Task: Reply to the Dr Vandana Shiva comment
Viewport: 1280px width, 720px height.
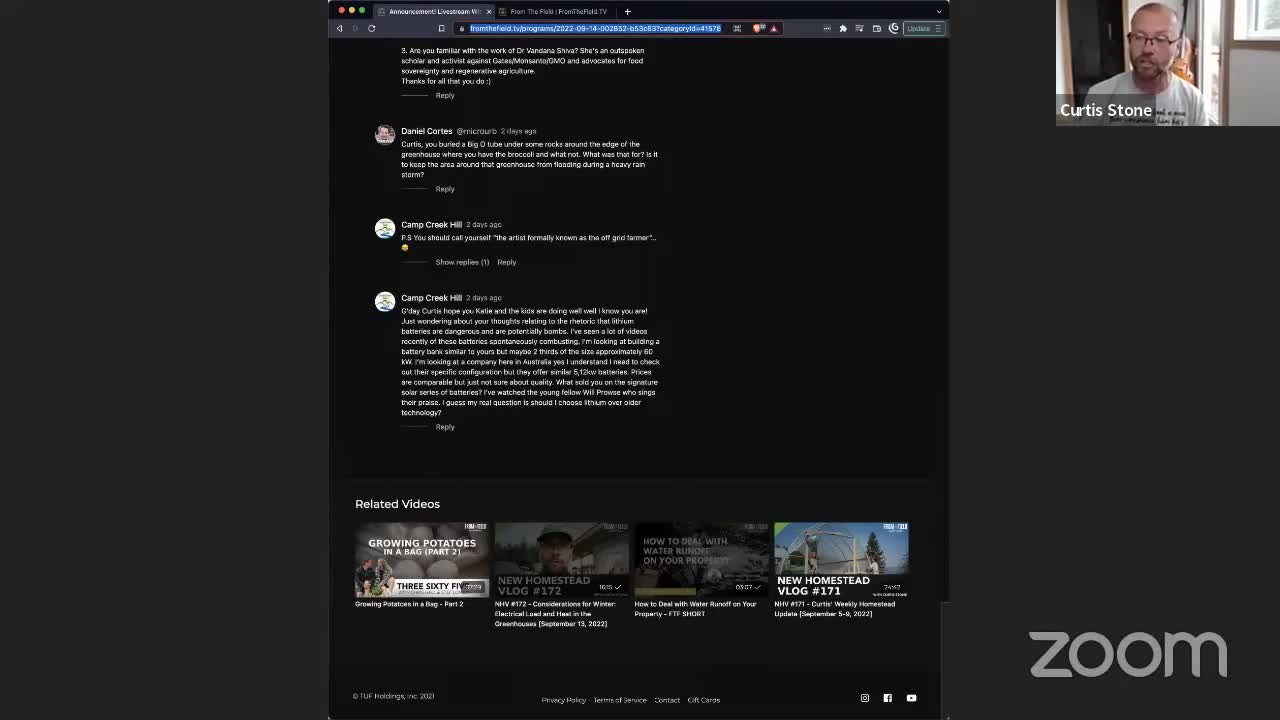Action: pyautogui.click(x=445, y=95)
